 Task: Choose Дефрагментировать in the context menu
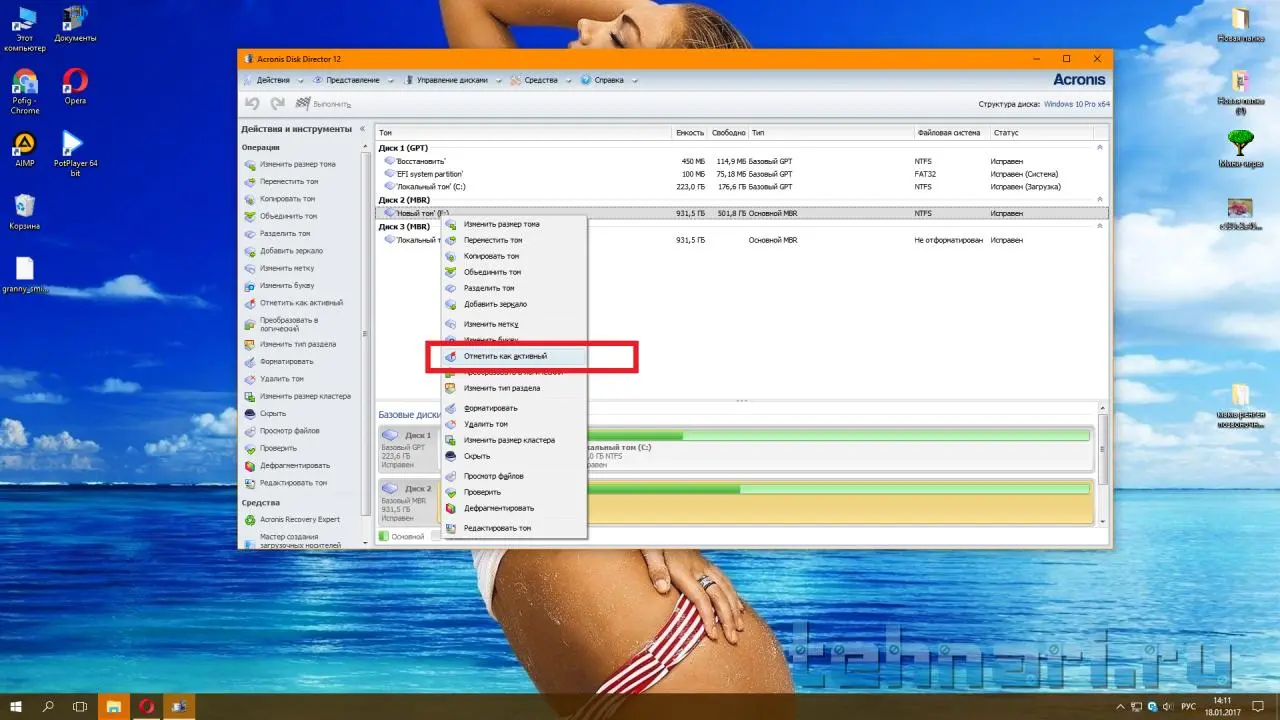pos(514,508)
